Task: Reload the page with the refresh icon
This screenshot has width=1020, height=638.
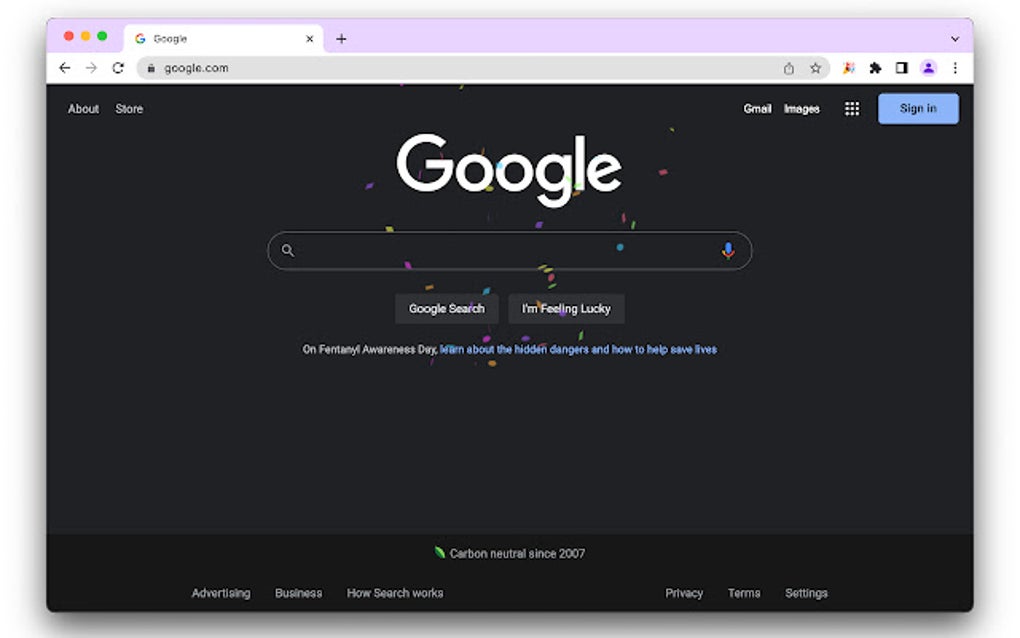Action: click(x=118, y=68)
